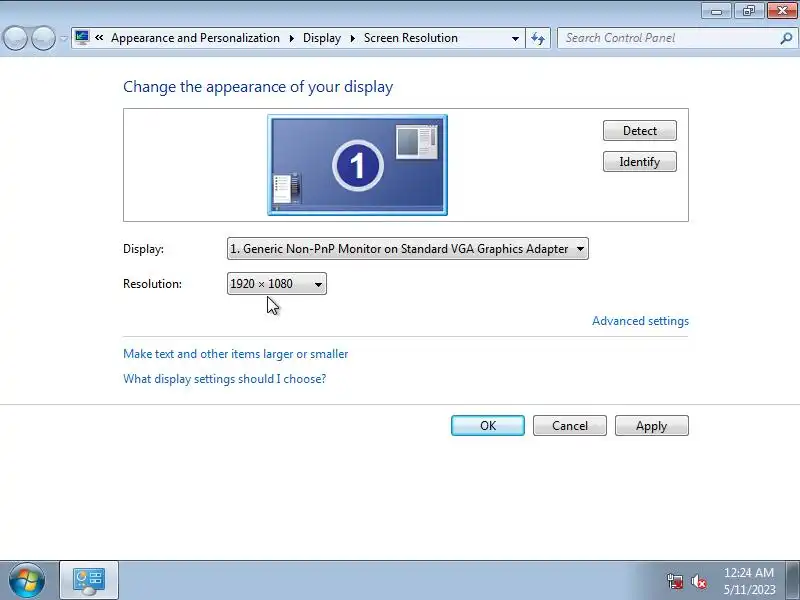Click Control Panel taskbar icon
This screenshot has height=600, width=800.
89,581
